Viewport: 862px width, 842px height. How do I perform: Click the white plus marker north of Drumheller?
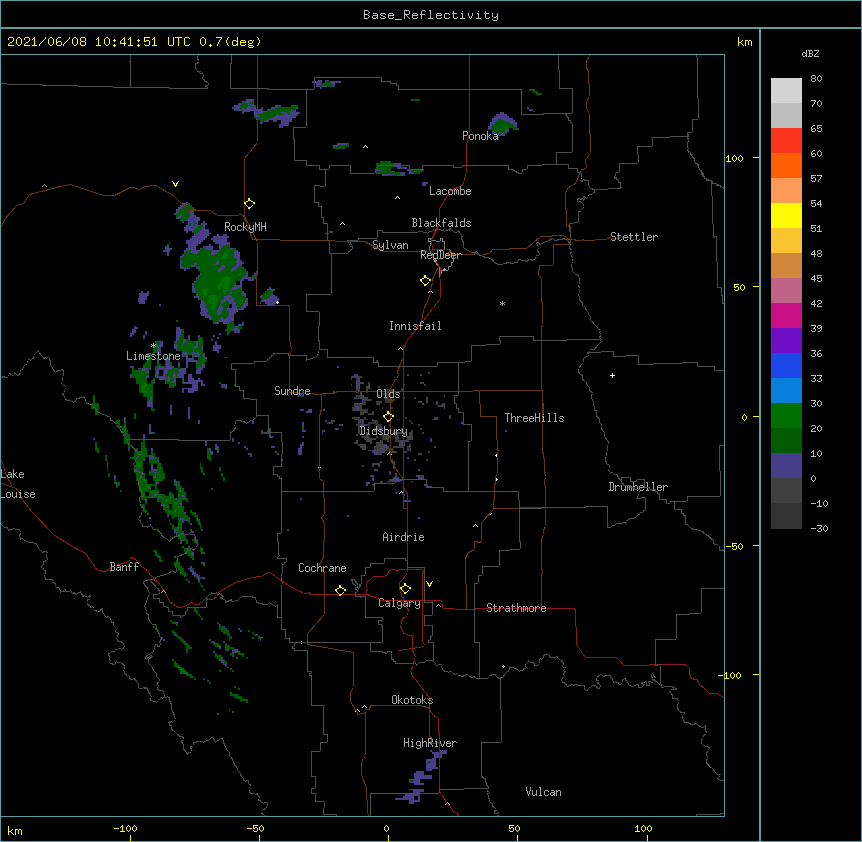[x=612, y=375]
